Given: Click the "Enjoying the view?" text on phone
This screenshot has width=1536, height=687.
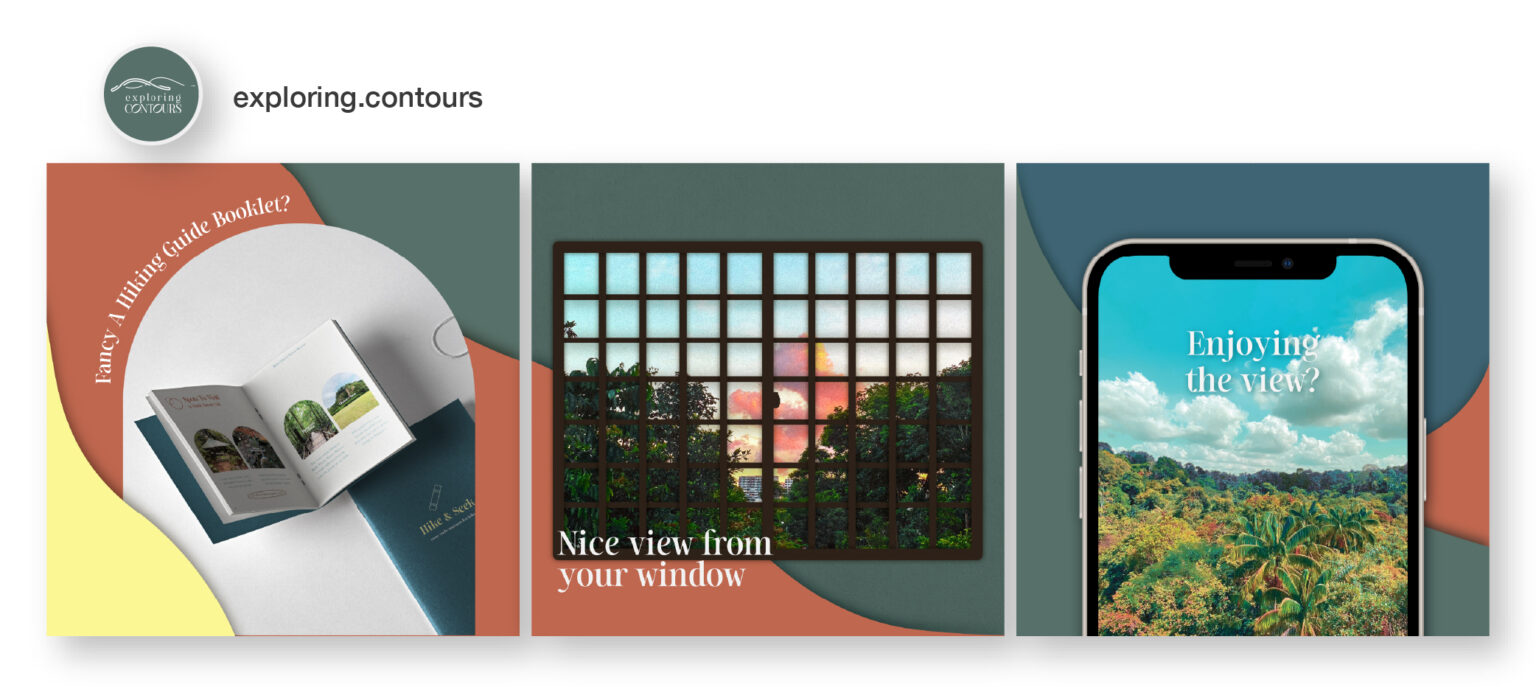Looking at the screenshot, I should [x=1253, y=361].
